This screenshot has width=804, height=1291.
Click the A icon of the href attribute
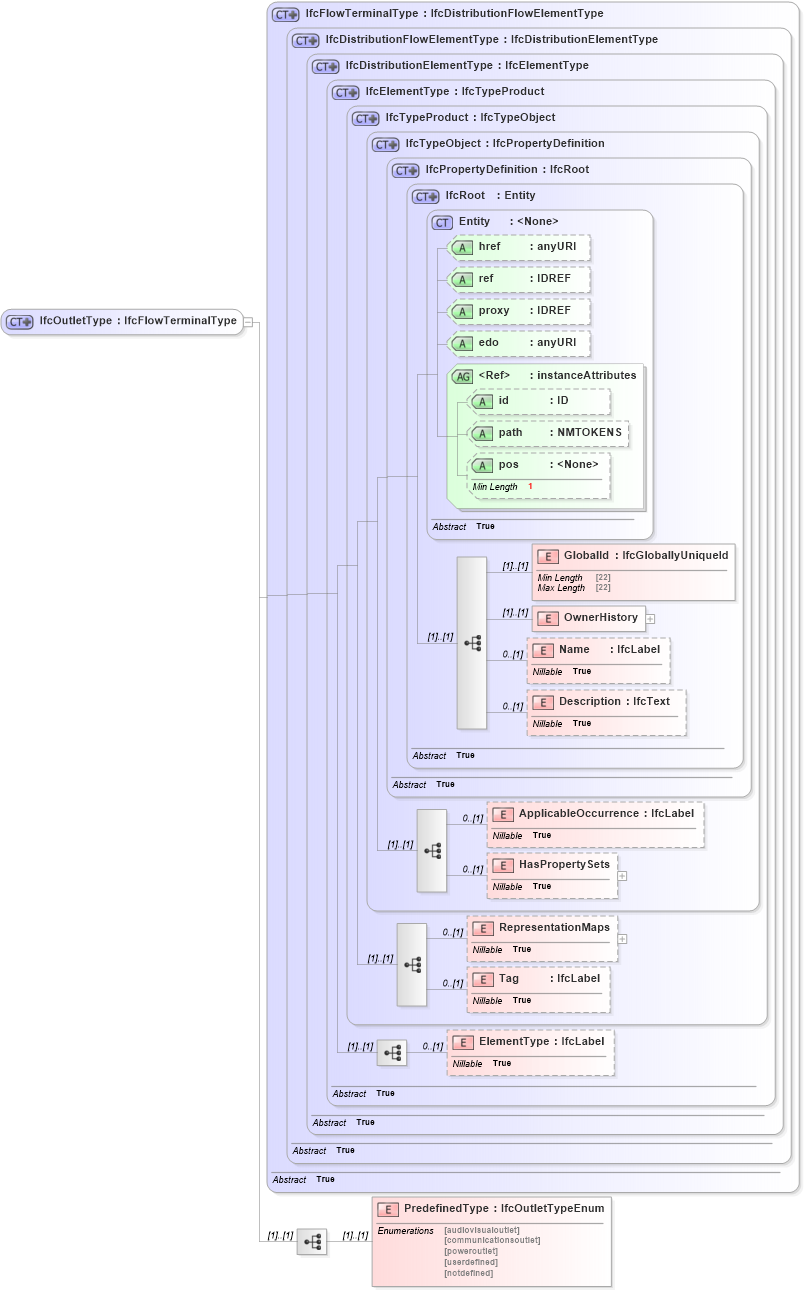462,247
